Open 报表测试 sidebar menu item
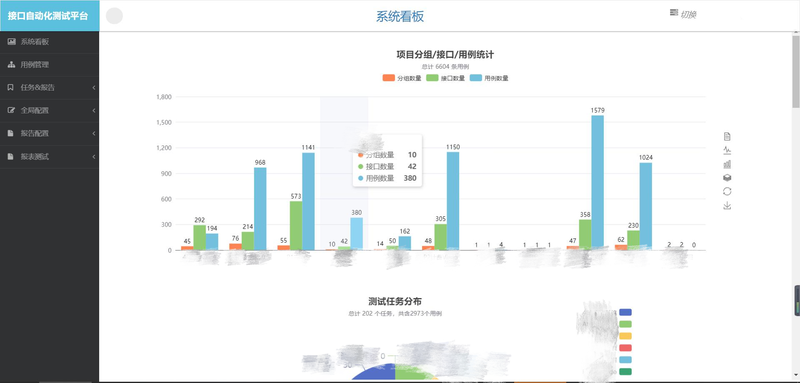This screenshot has width=800, height=383. pyautogui.click(x=49, y=157)
